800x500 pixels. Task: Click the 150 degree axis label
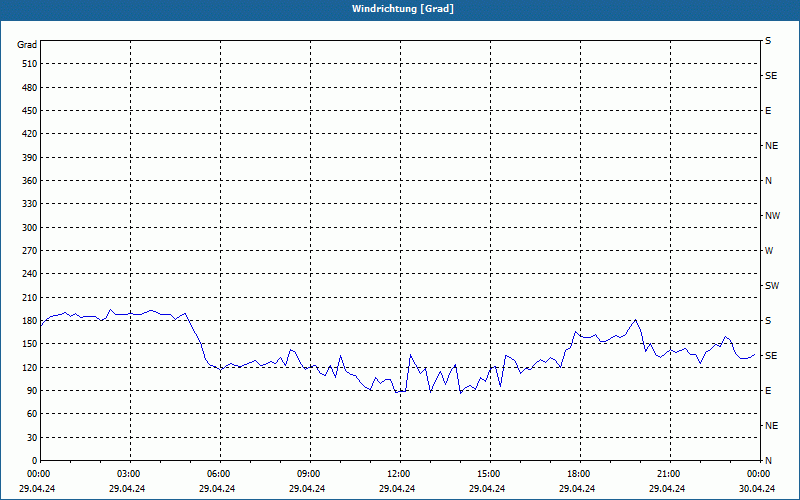point(30,344)
